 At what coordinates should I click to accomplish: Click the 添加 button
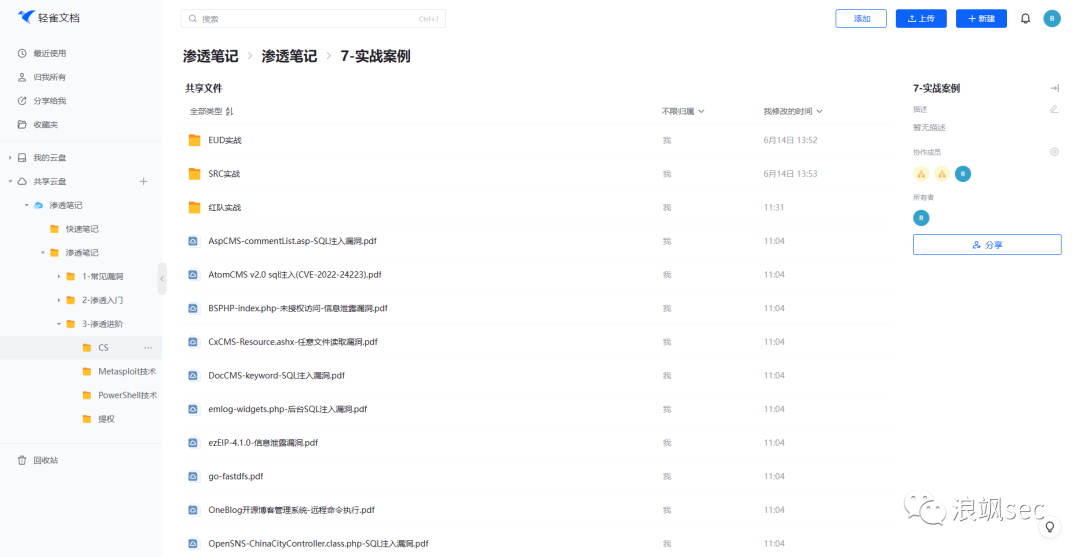tap(861, 19)
